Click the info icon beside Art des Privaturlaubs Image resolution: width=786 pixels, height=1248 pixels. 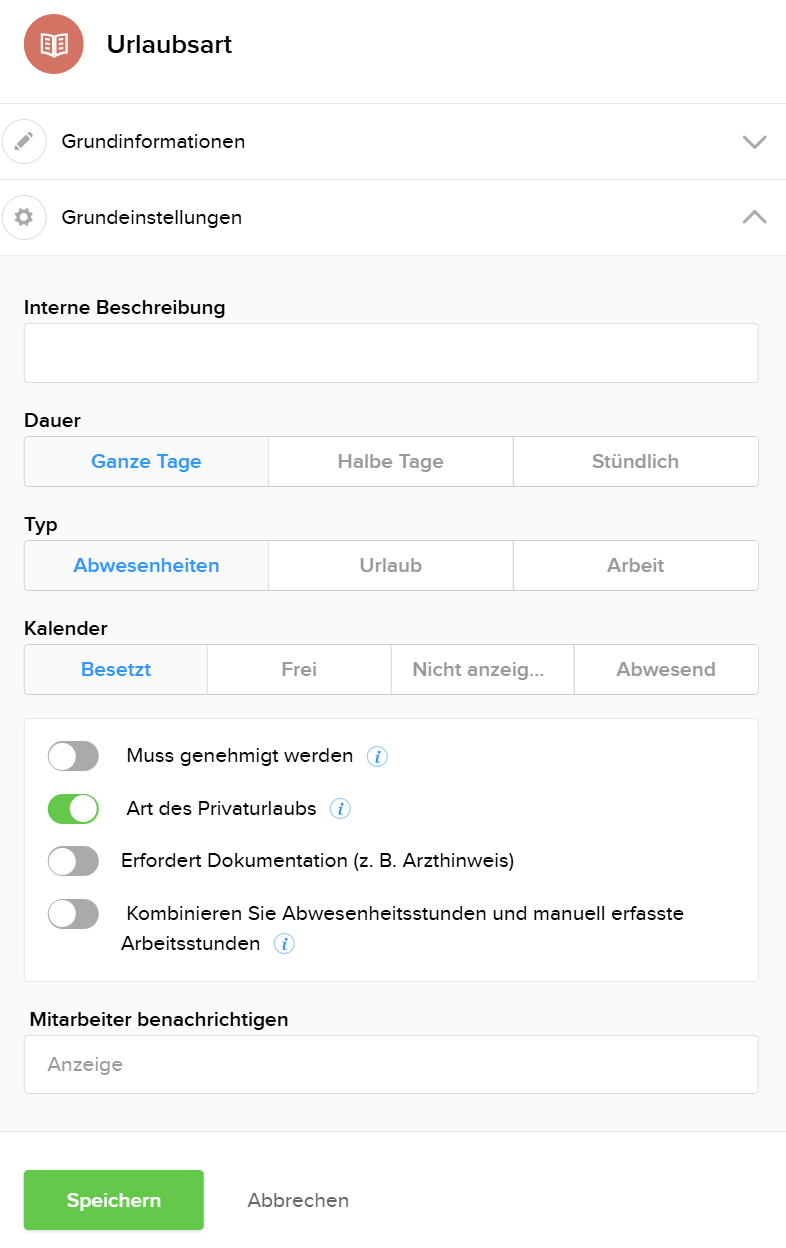coord(340,808)
